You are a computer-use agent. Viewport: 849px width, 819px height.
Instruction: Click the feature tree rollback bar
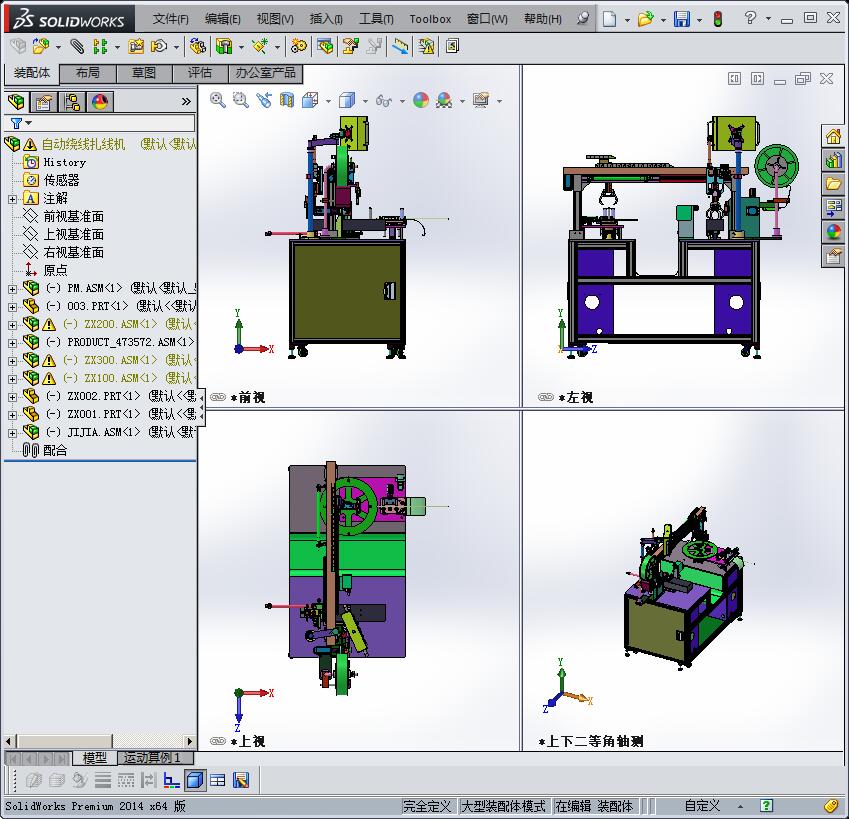click(x=100, y=461)
